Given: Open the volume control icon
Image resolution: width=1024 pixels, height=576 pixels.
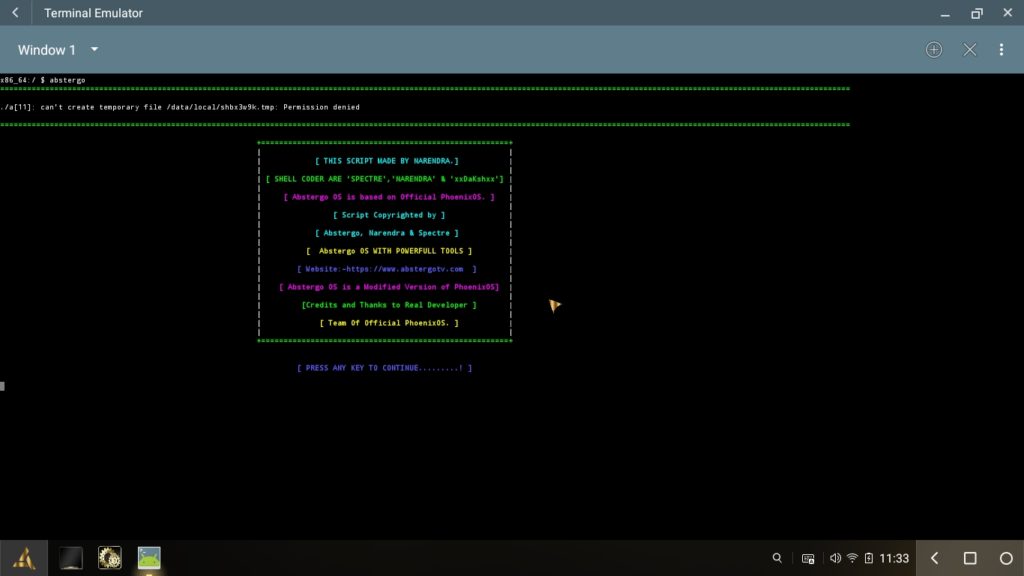Looking at the screenshot, I should click(835, 558).
